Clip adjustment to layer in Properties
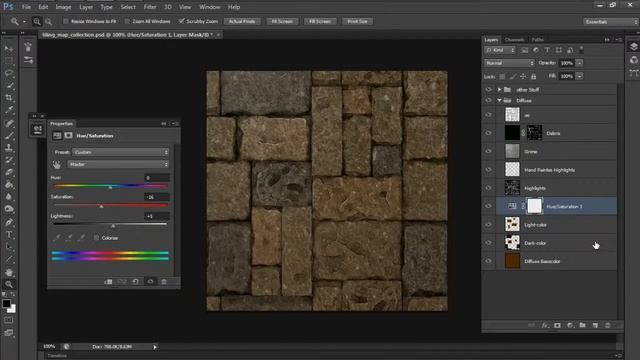Screen dimensions: 640x360 [x=108, y=282]
